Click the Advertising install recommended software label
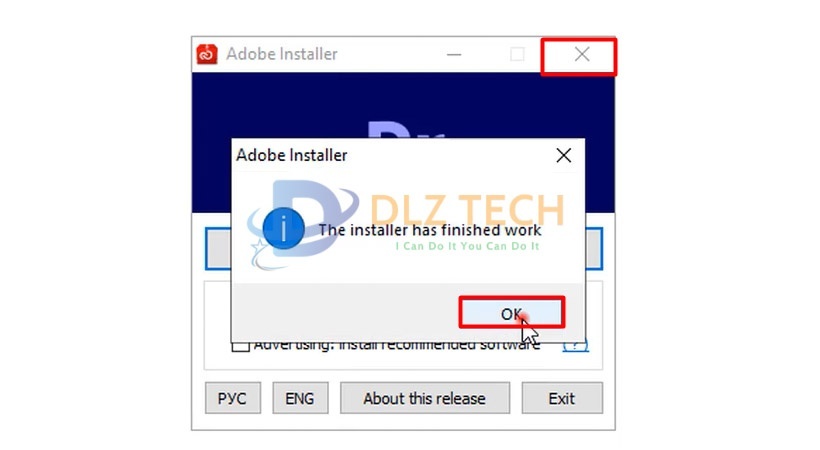This screenshot has width=820, height=450. pos(397,346)
